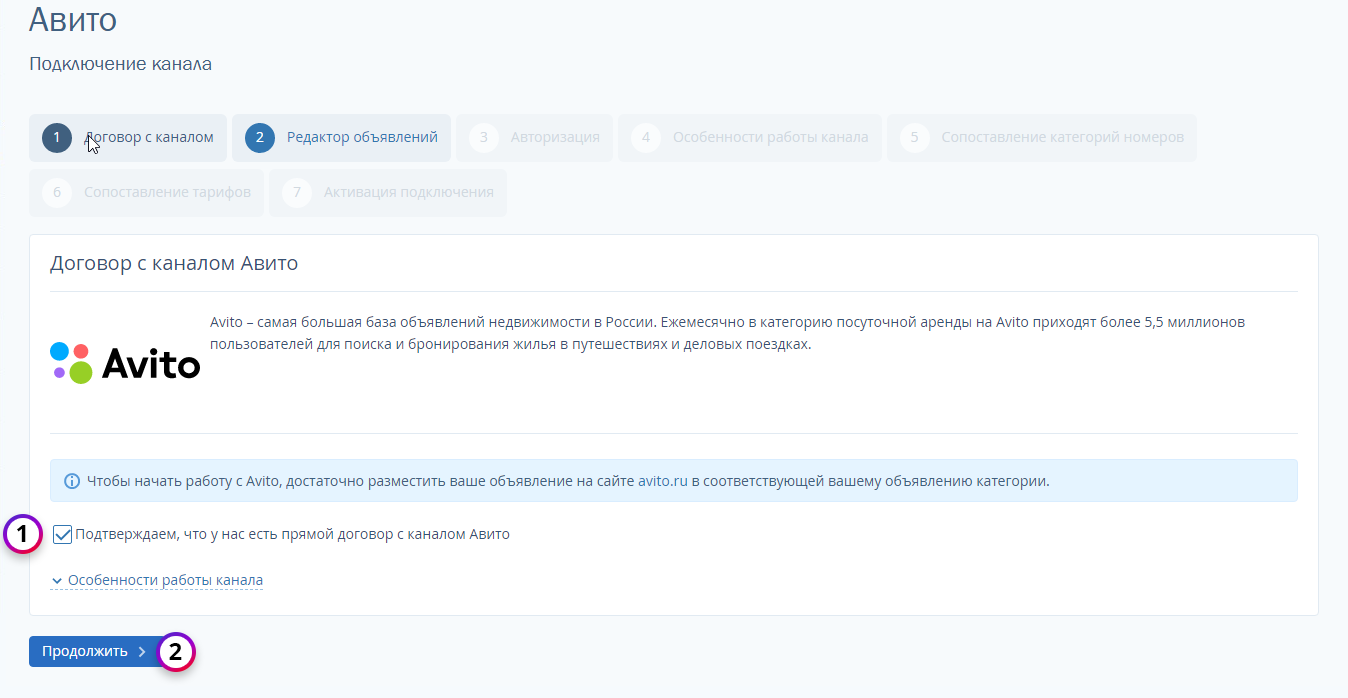1348x698 pixels.
Task: Click the step 3 circle for Авторизация
Action: pos(484,138)
